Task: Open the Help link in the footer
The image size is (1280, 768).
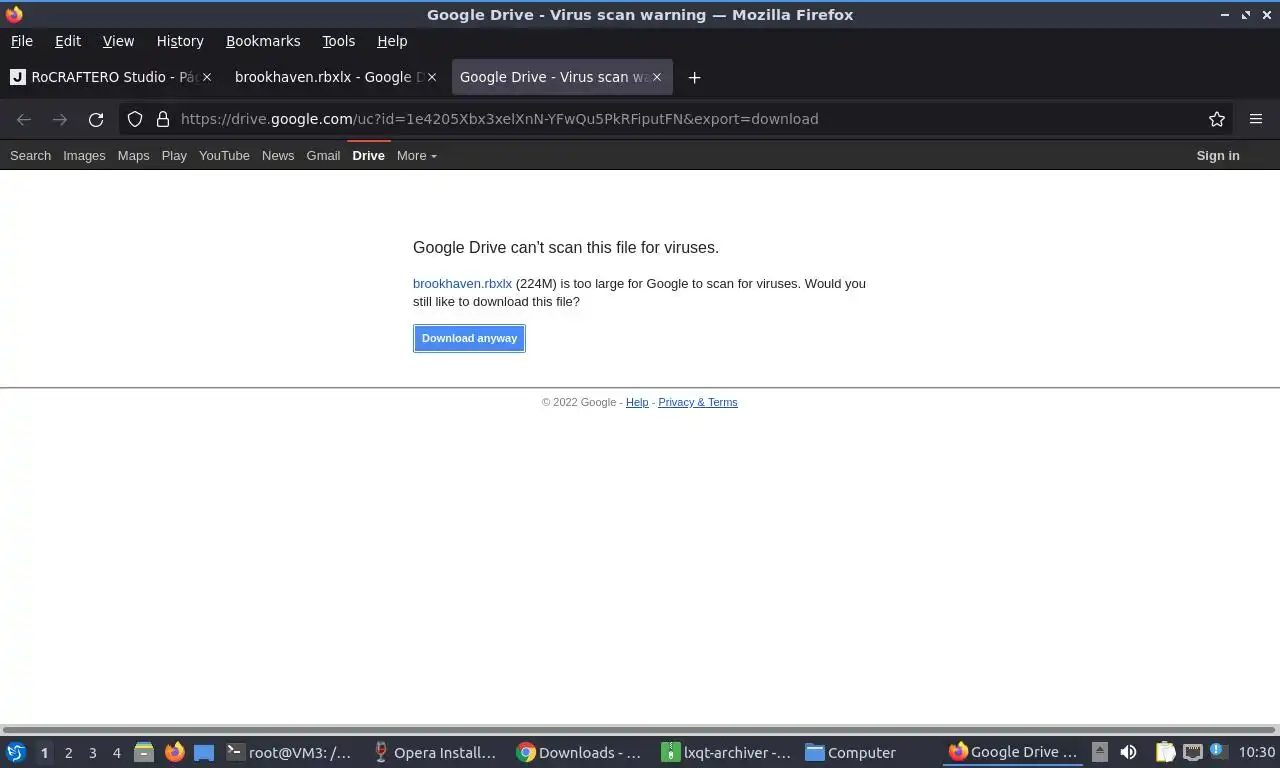Action: tap(637, 402)
